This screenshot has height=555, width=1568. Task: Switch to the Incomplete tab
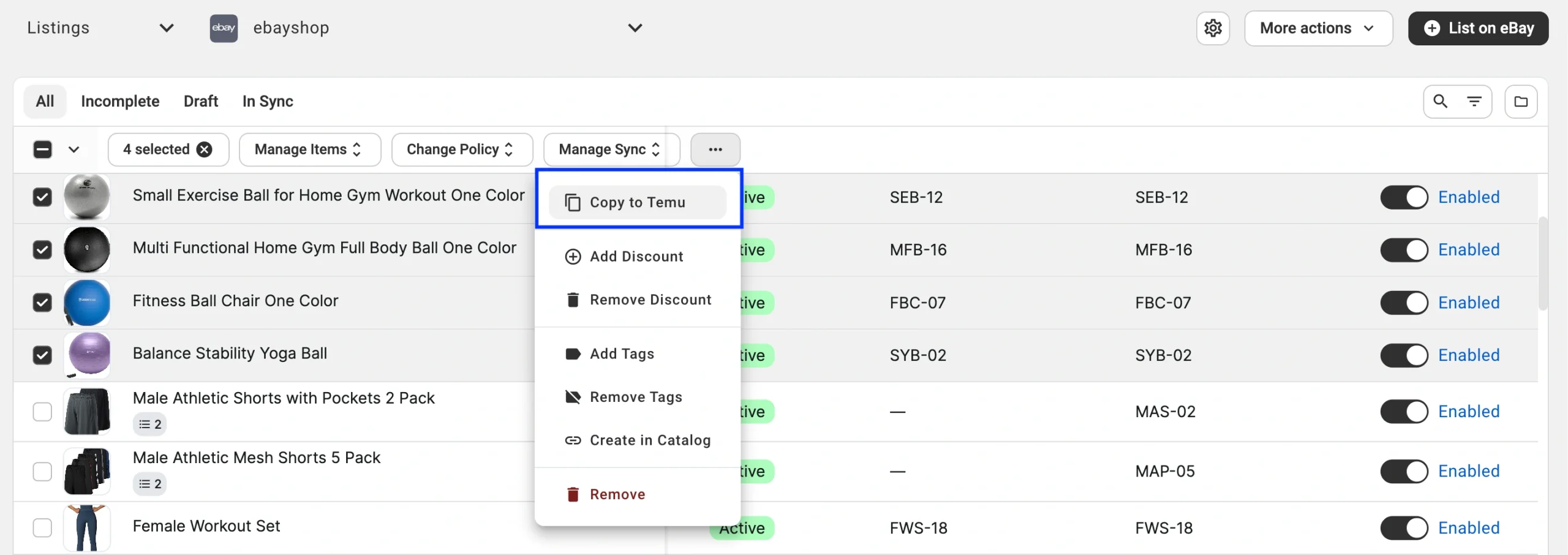[x=120, y=101]
